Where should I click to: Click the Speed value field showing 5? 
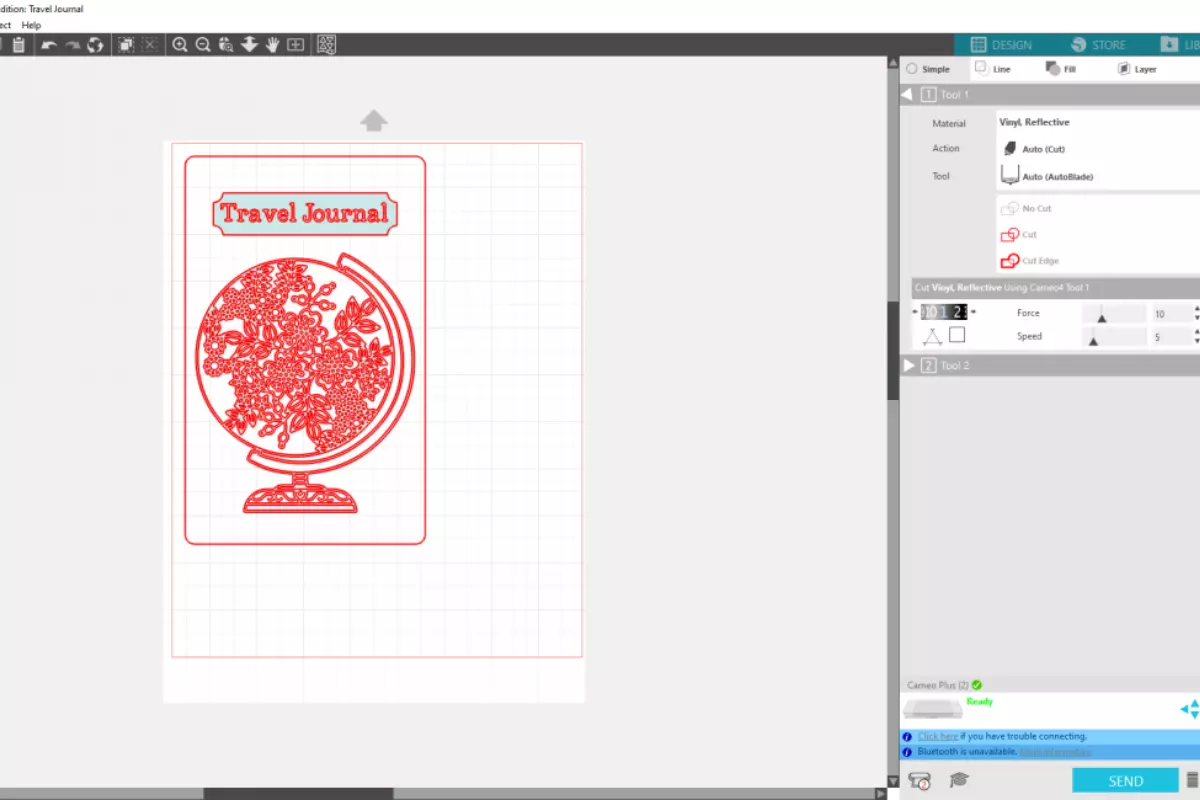pyautogui.click(x=1171, y=337)
